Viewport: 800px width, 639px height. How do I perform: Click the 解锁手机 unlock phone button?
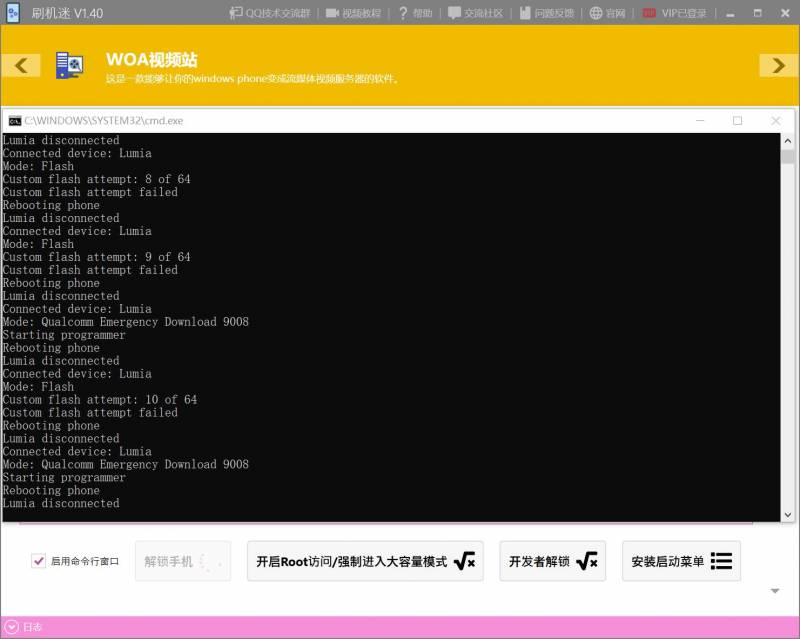click(183, 561)
